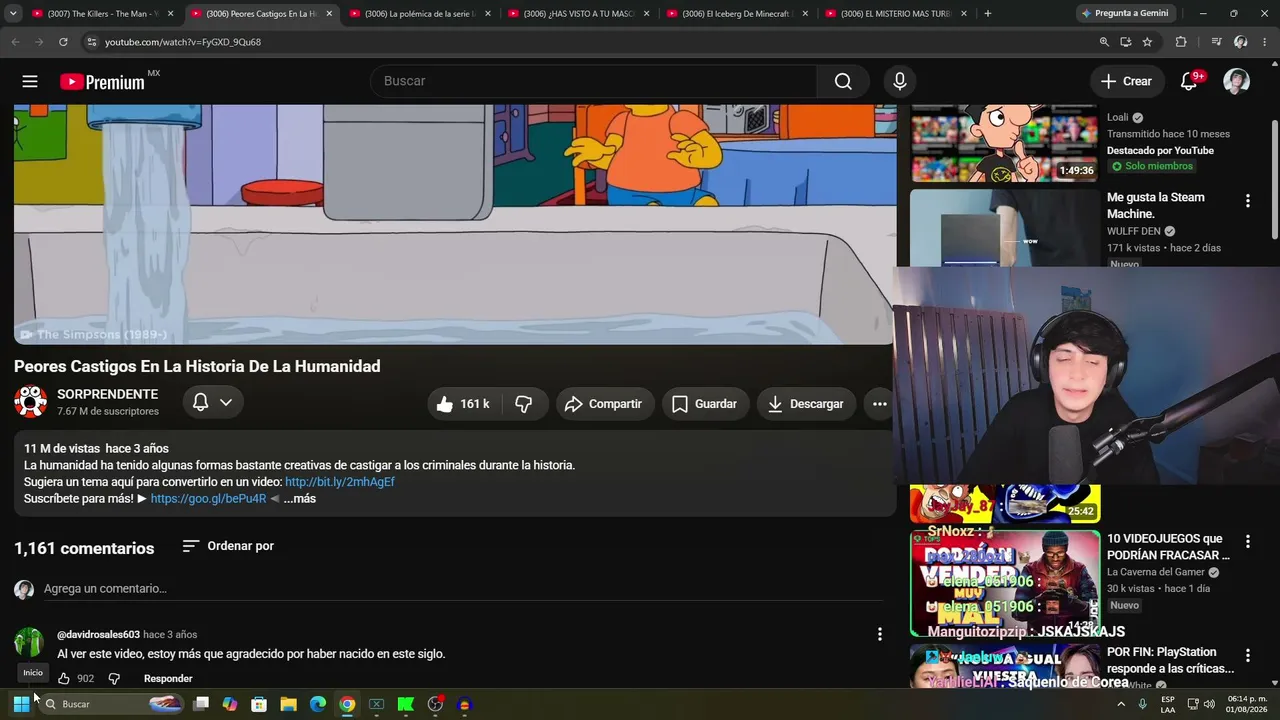Switch to ¿HAS VISTO A TU MASC tab
This screenshot has height=720, width=1280.
coord(578,14)
